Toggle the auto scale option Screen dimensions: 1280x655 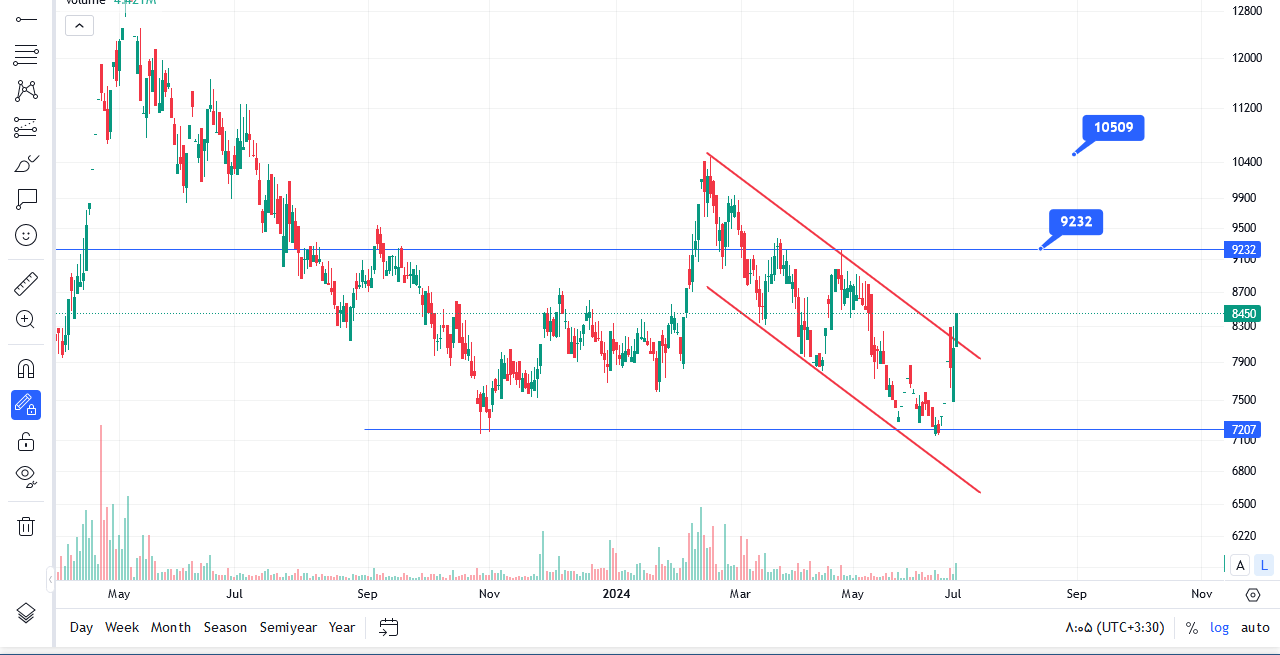(x=1255, y=628)
